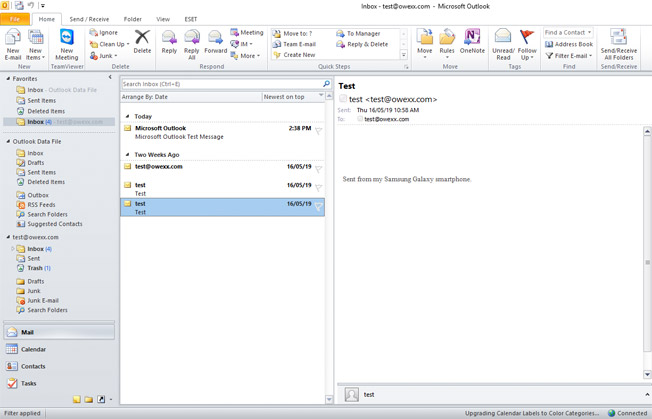Open the Filter E-mail dropdown

coord(569,56)
